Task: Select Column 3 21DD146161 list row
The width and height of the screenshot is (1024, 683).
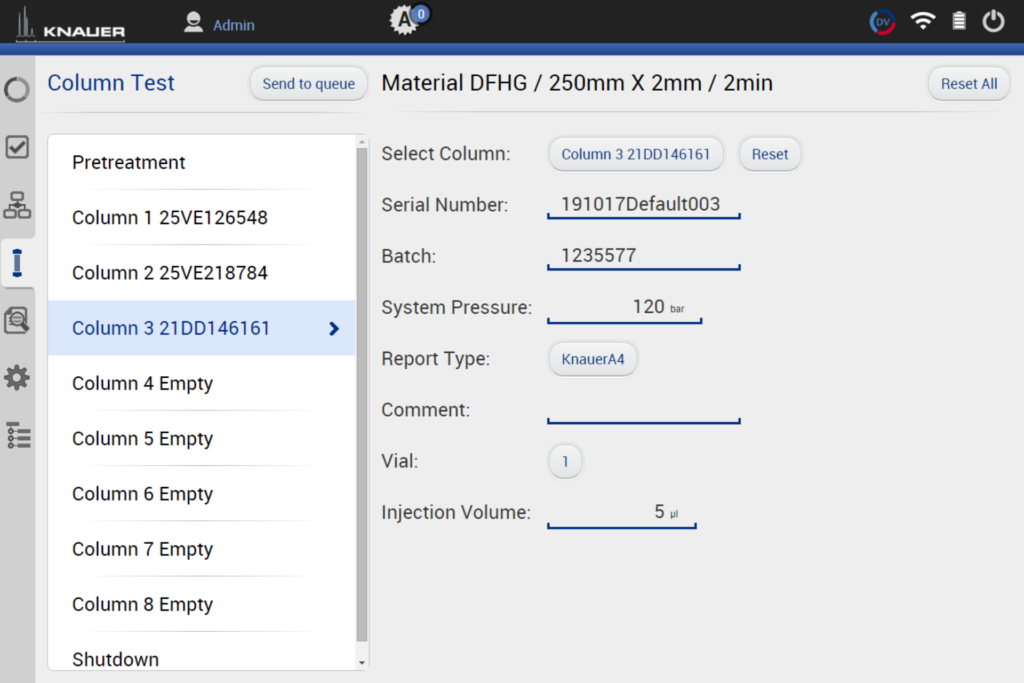Action: pyautogui.click(x=202, y=328)
